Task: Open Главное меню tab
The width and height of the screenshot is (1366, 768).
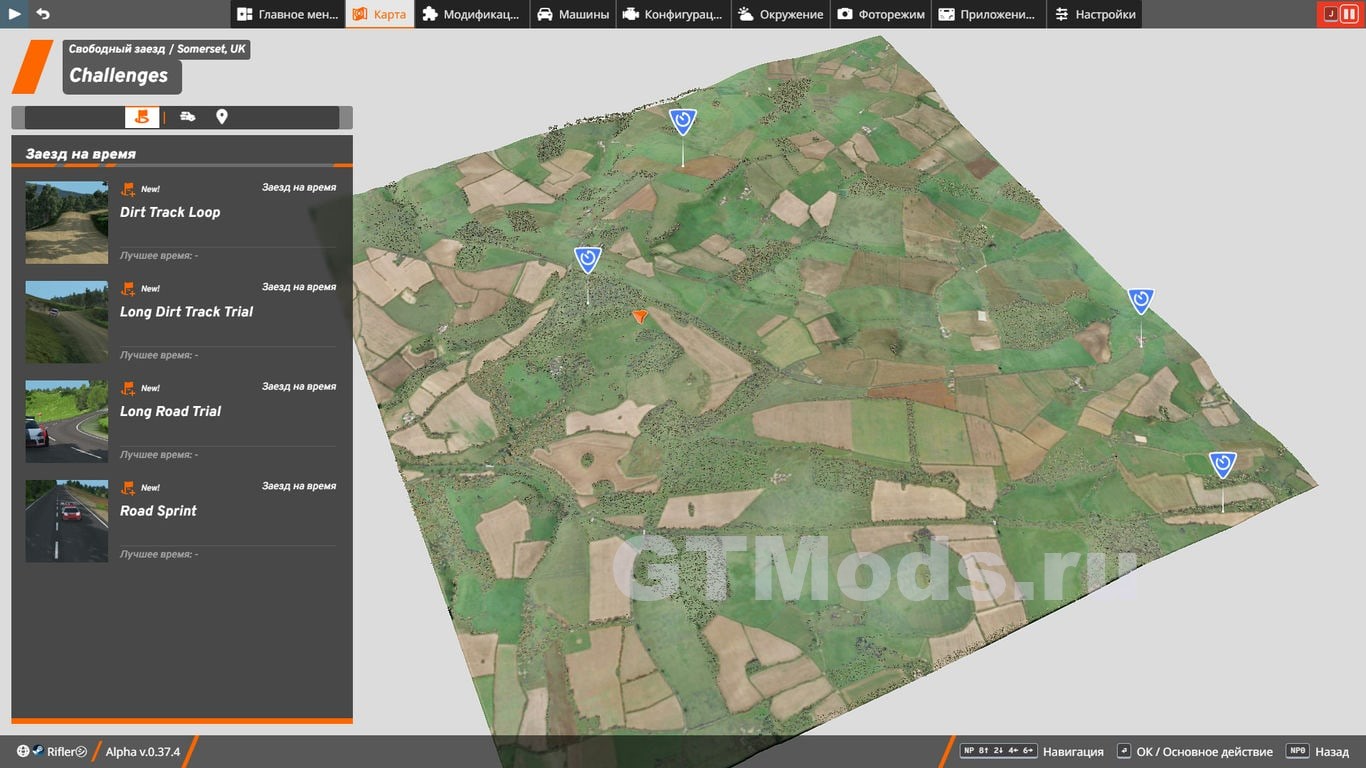Action: click(x=288, y=14)
